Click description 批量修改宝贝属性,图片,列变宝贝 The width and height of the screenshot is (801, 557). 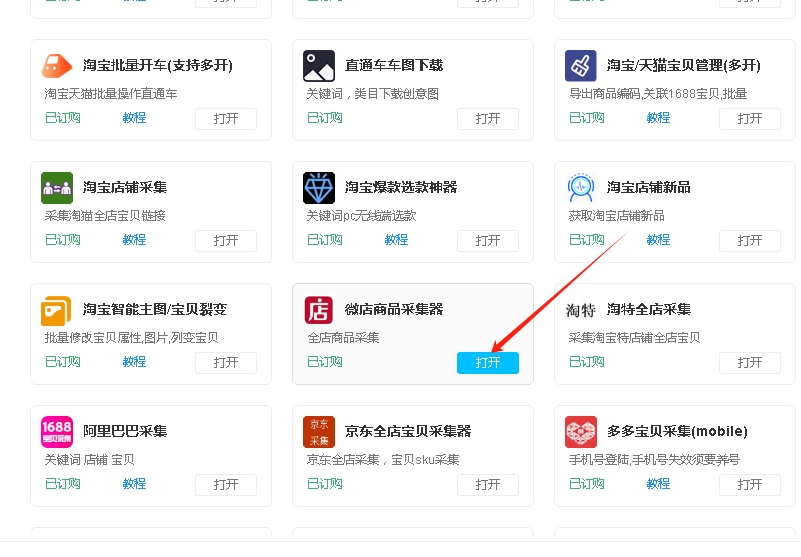[x=131, y=338]
